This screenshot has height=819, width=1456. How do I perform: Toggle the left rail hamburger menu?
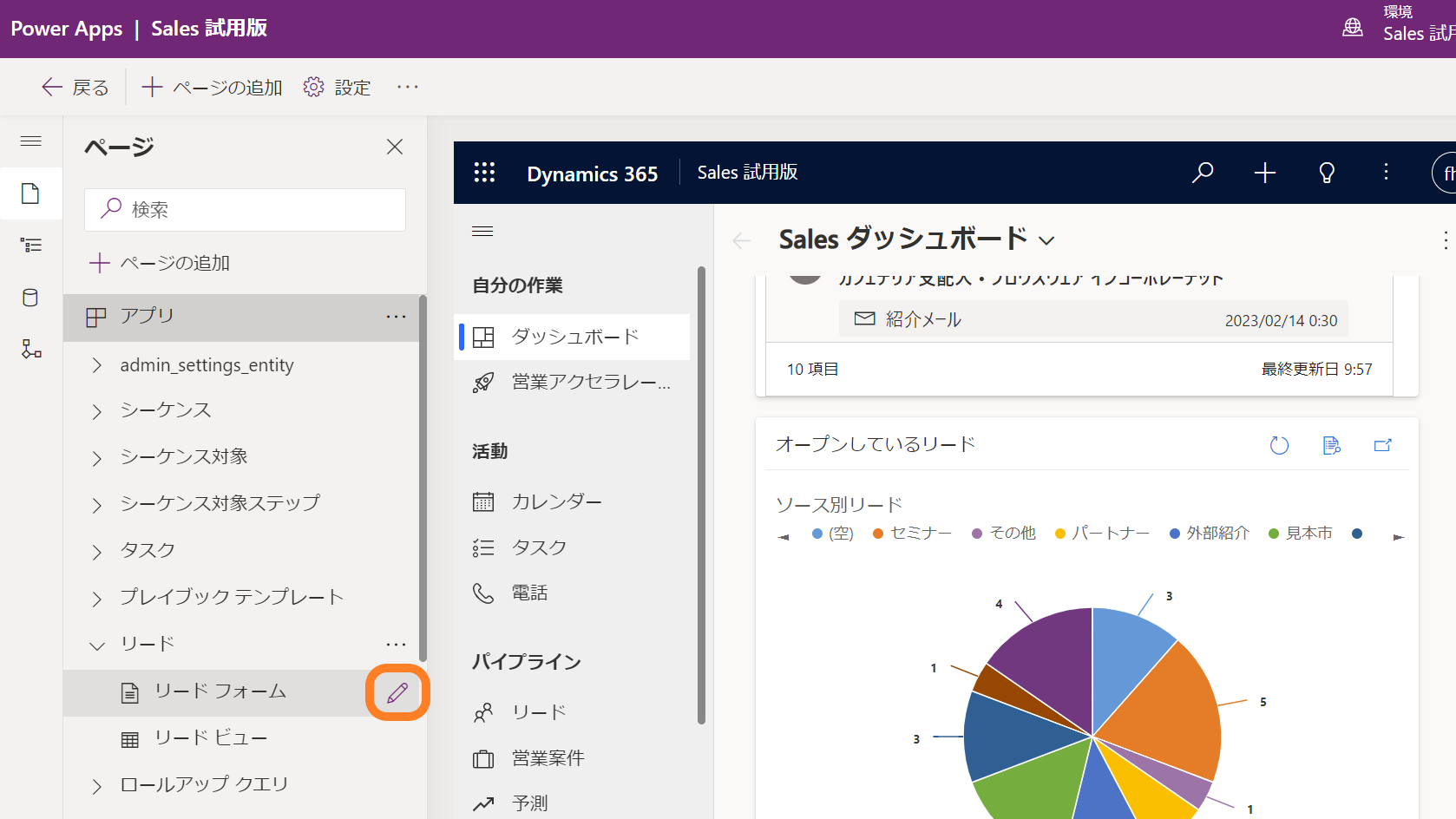pyautogui.click(x=30, y=141)
